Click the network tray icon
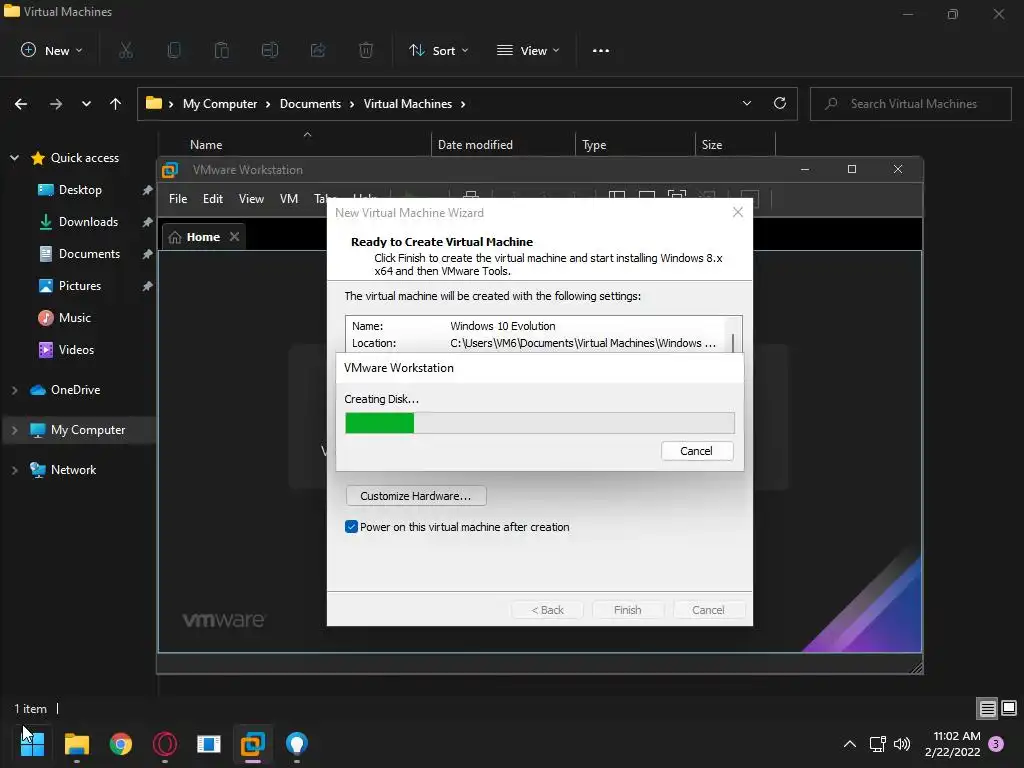 tap(877, 744)
